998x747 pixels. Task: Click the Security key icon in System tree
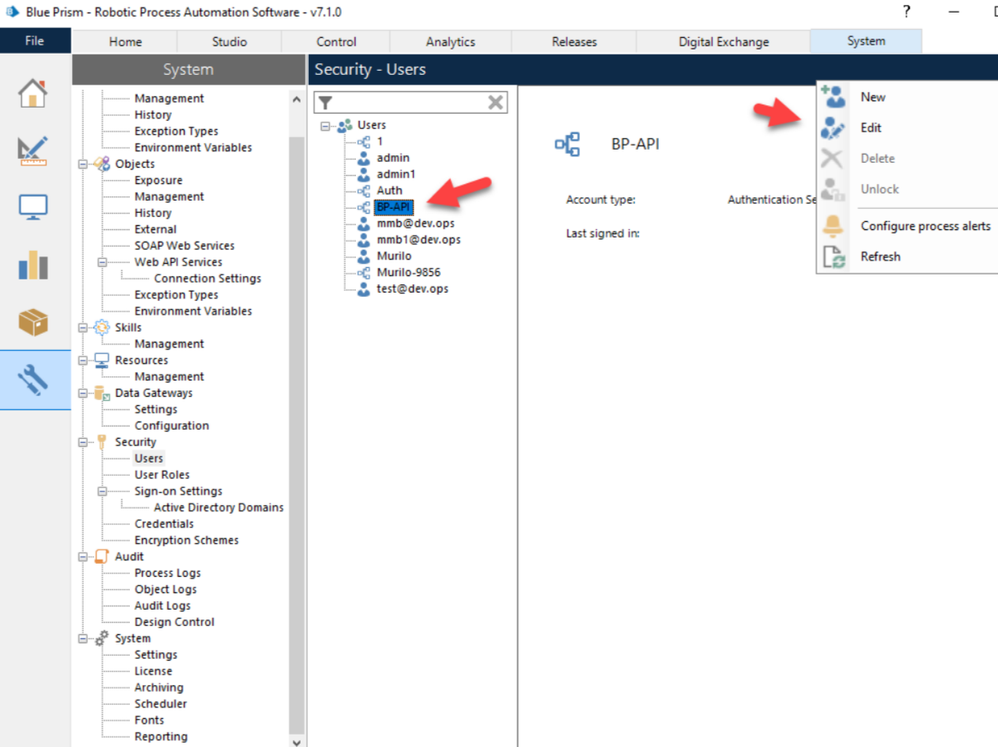101,442
